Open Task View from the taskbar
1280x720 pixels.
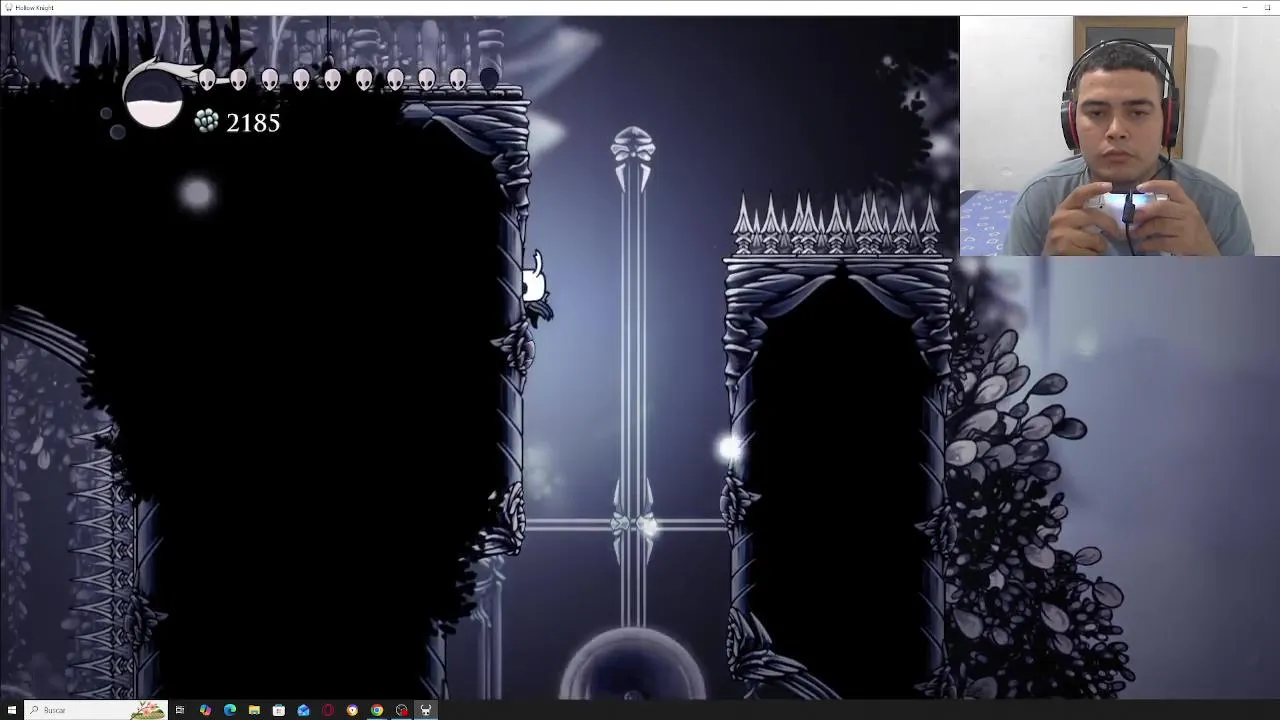tap(180, 710)
